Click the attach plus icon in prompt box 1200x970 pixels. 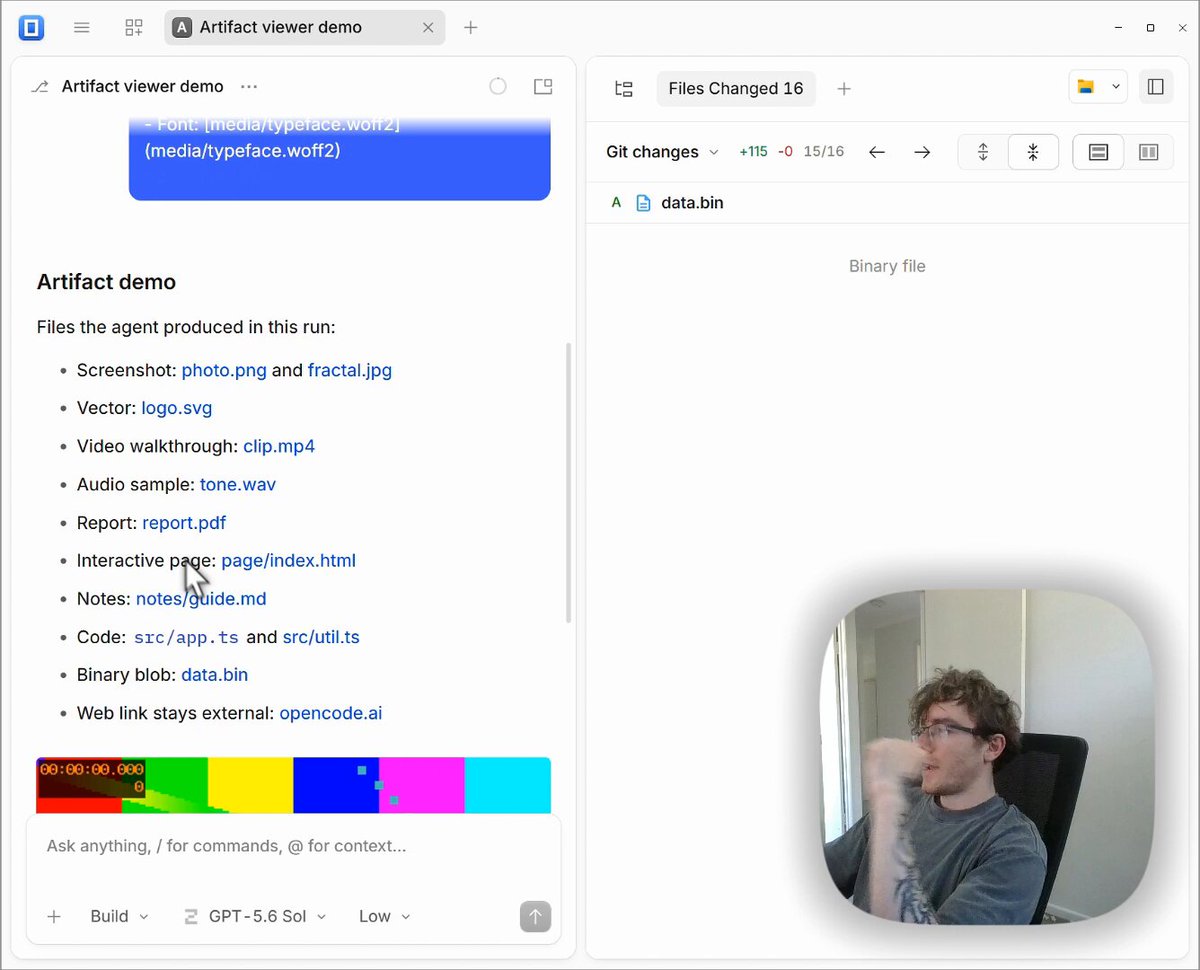[x=54, y=917]
